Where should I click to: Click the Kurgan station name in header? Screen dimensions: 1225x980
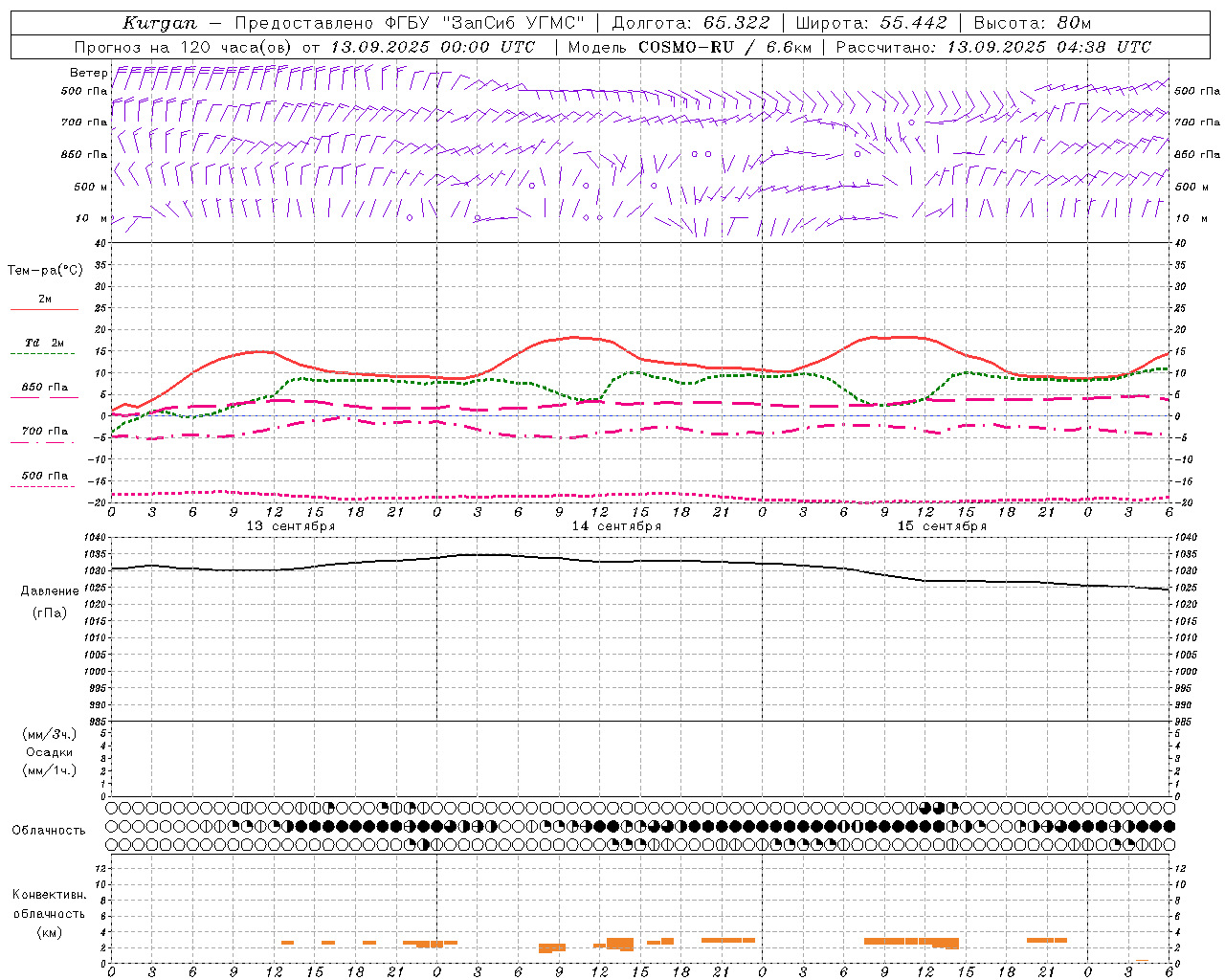[160, 23]
